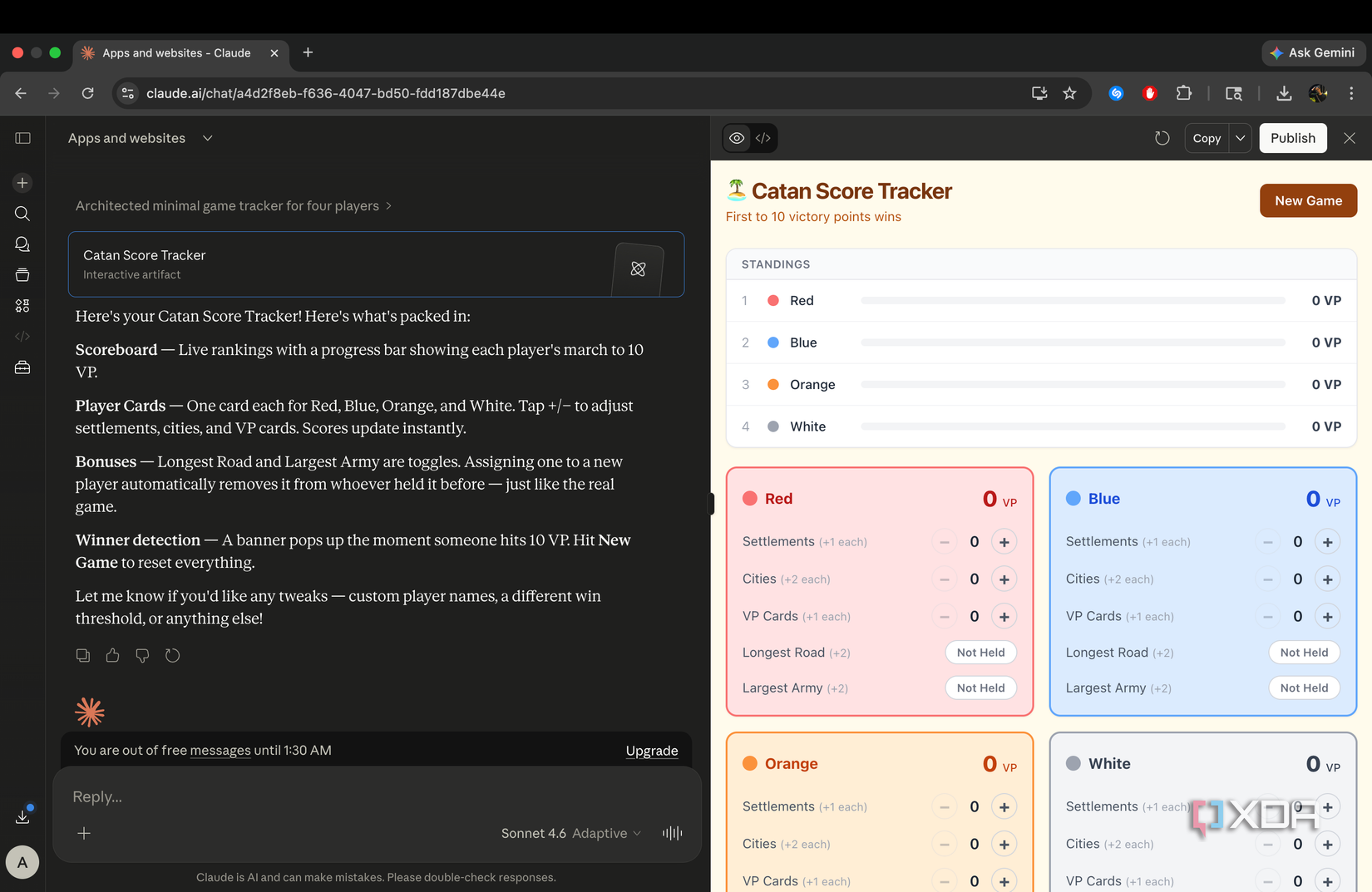Increase Orange's Settlements count

[1004, 807]
